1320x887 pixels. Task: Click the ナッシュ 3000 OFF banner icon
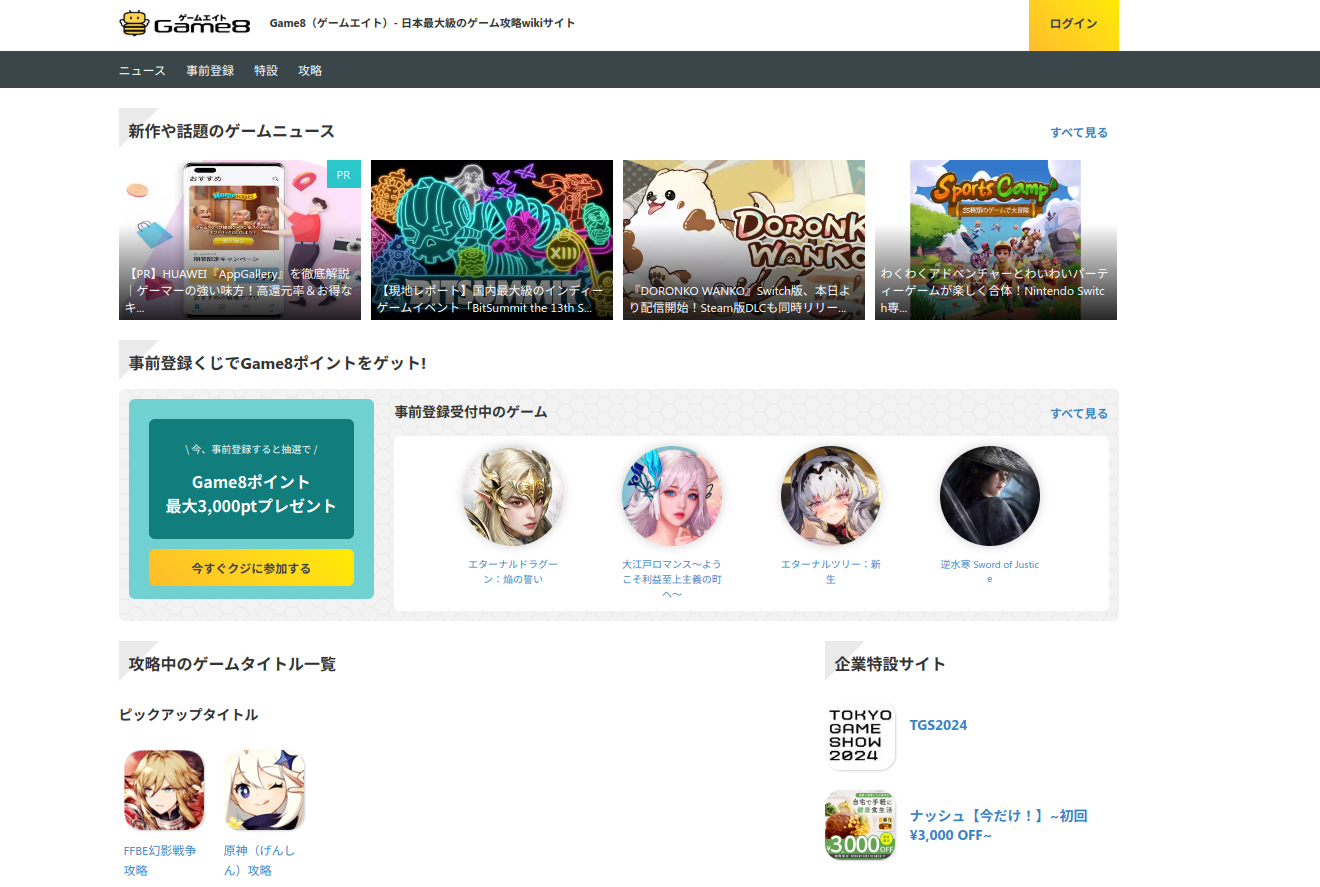click(860, 826)
